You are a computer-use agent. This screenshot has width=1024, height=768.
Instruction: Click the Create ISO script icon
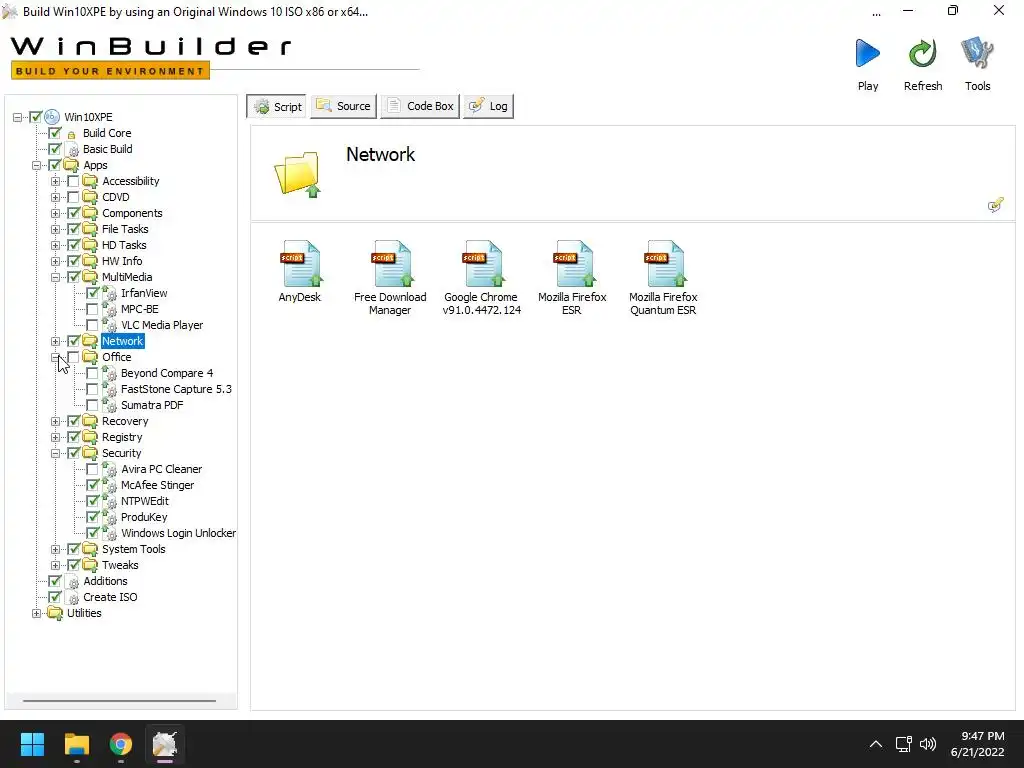[x=72, y=597]
